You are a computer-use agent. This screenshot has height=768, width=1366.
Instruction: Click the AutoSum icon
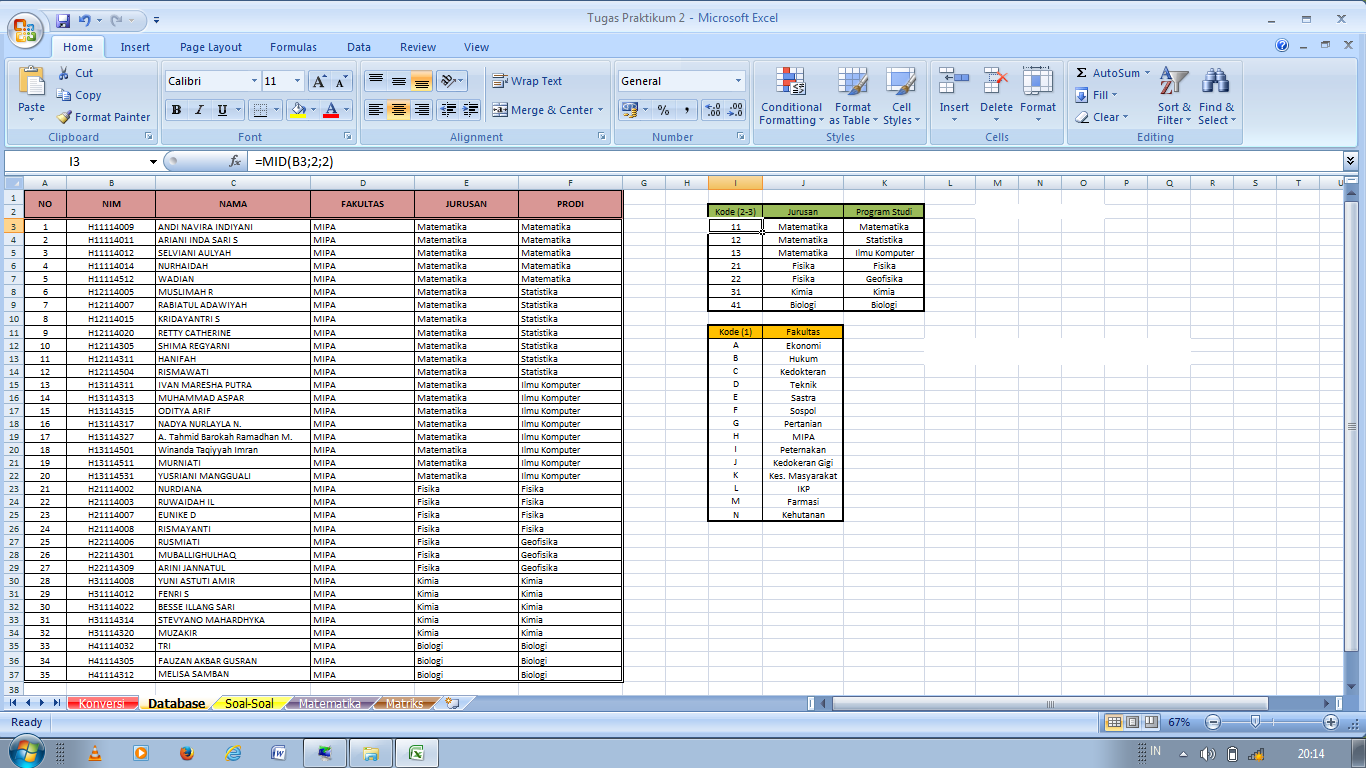1083,72
